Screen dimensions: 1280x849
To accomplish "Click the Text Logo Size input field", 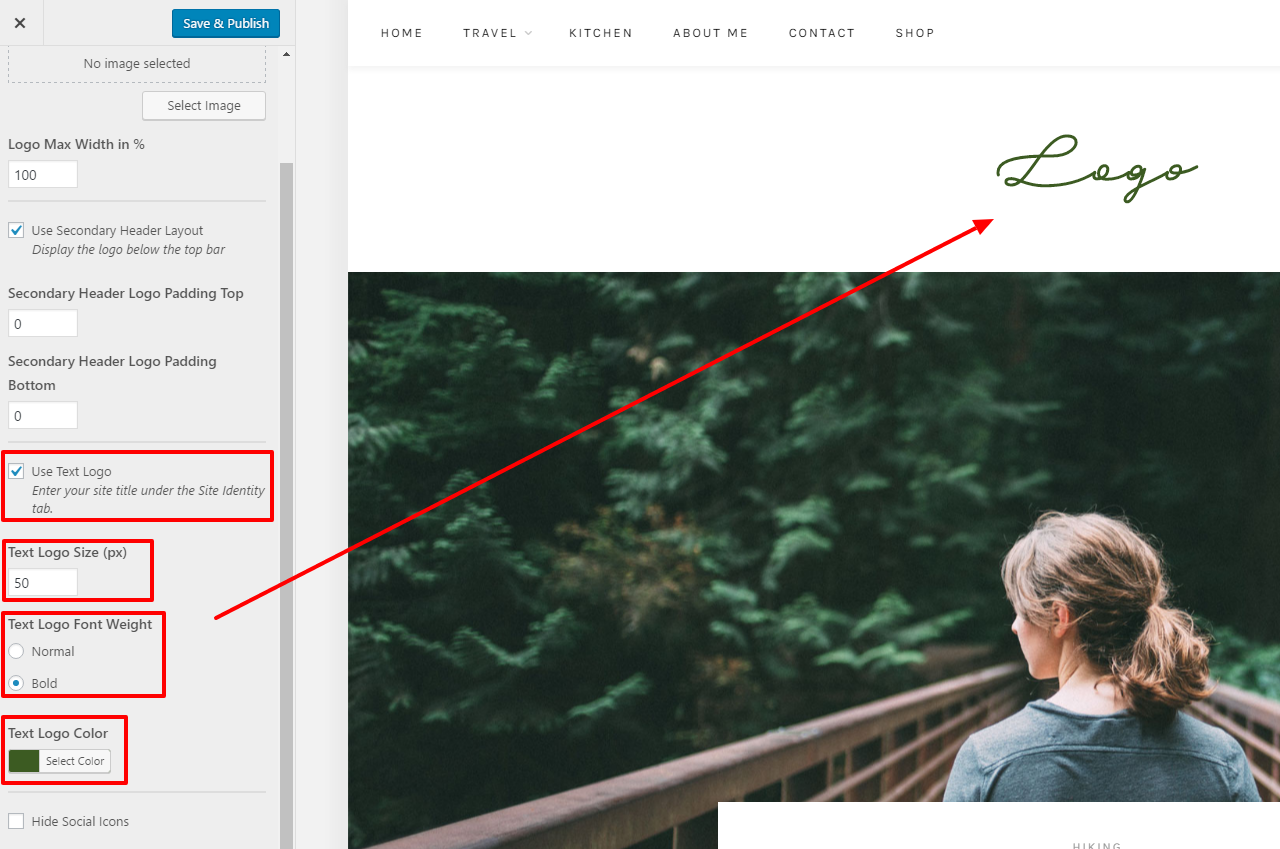I will [x=43, y=583].
